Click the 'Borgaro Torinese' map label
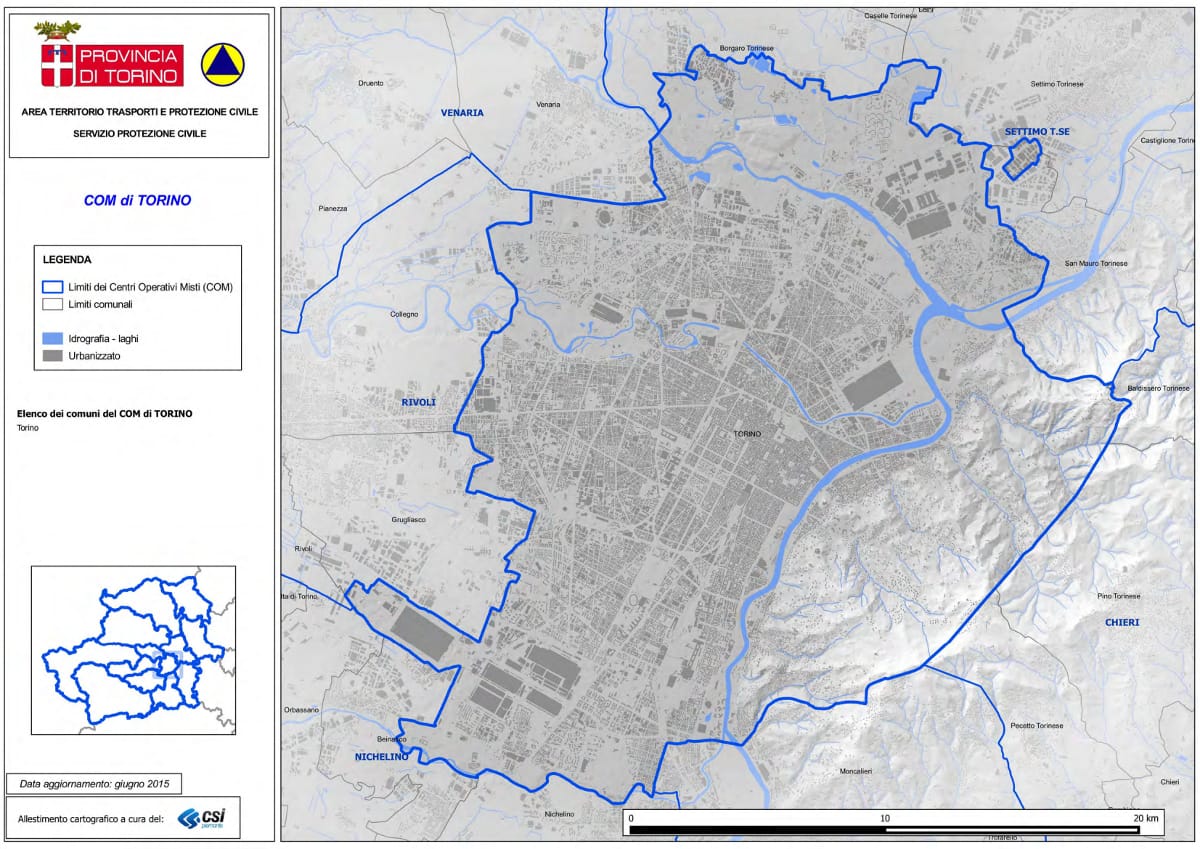 tap(747, 47)
